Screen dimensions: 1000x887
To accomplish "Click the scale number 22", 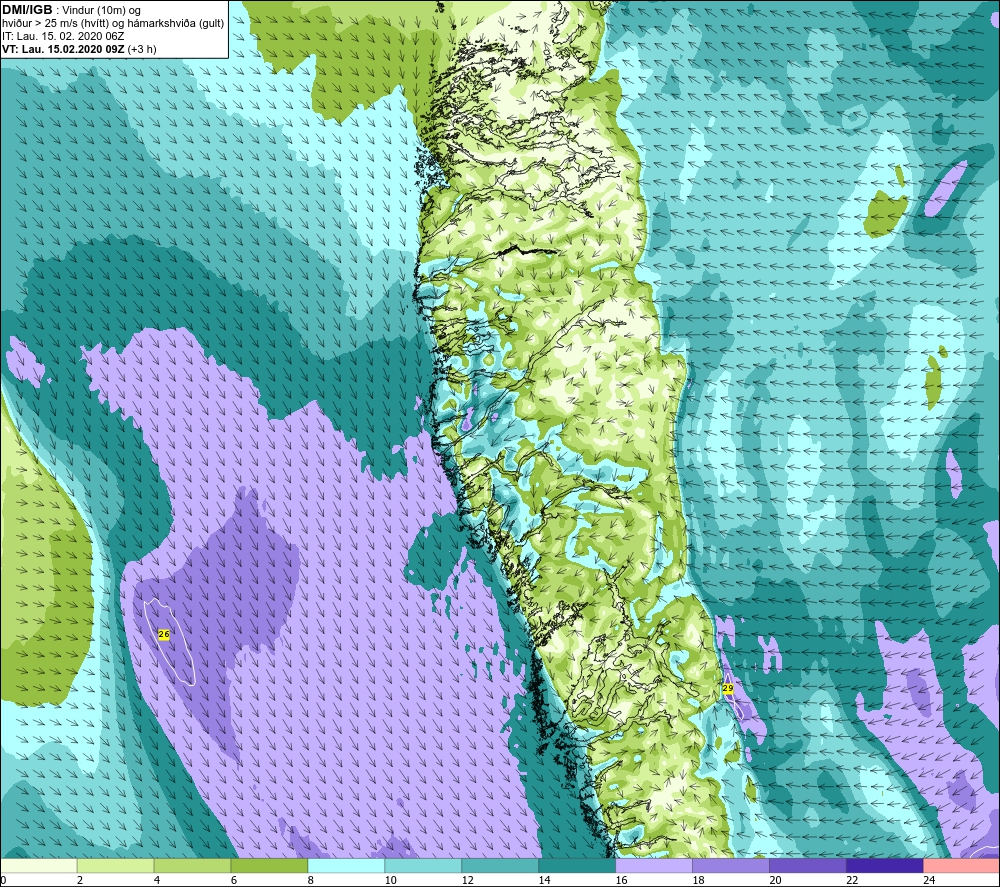I will [852, 881].
